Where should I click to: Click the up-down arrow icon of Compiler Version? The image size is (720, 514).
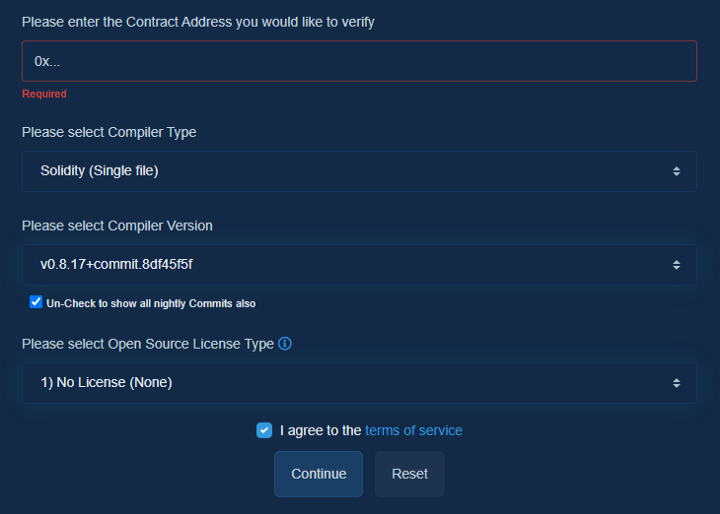677,265
